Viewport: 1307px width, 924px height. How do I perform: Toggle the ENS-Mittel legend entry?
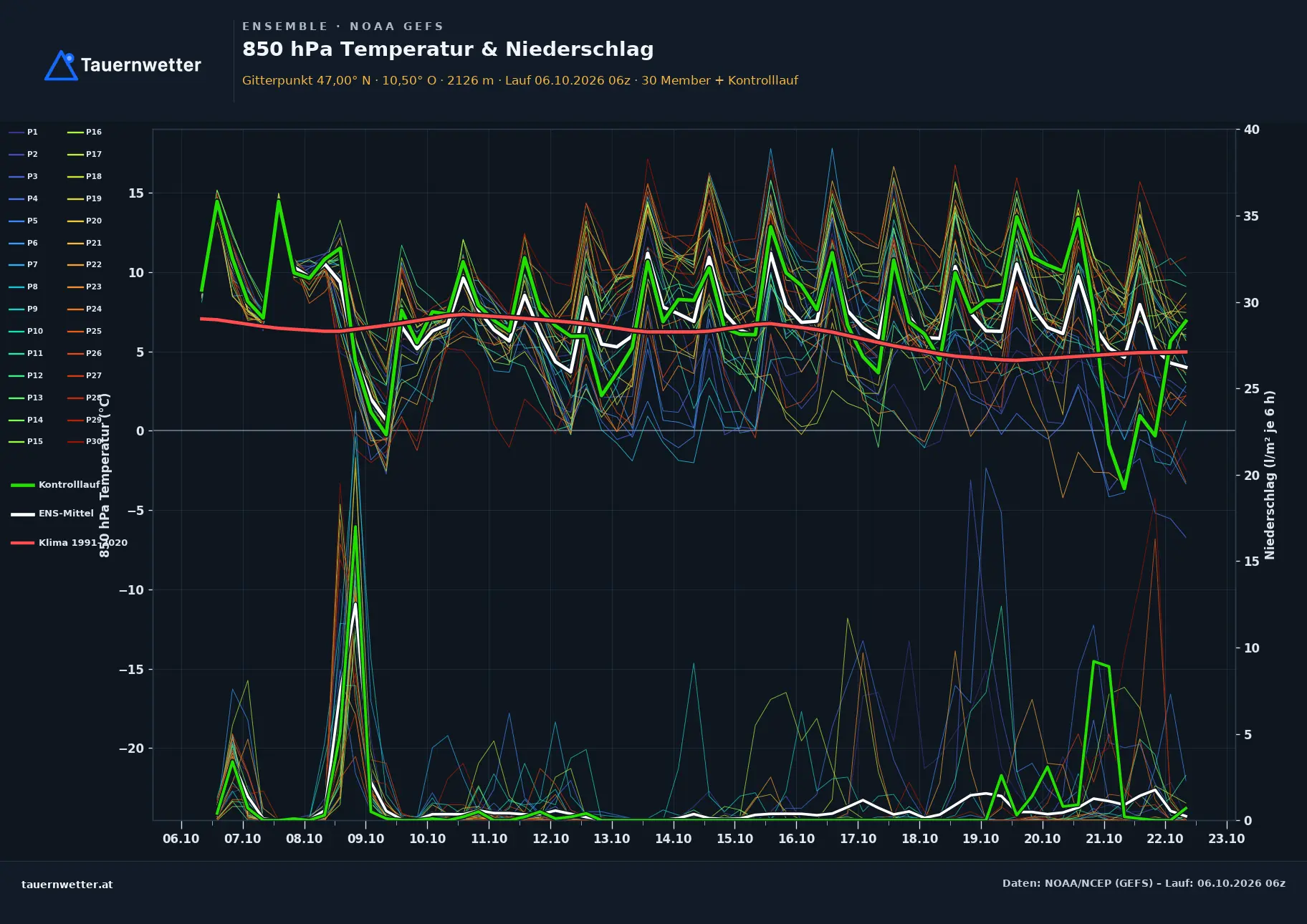pos(52,514)
